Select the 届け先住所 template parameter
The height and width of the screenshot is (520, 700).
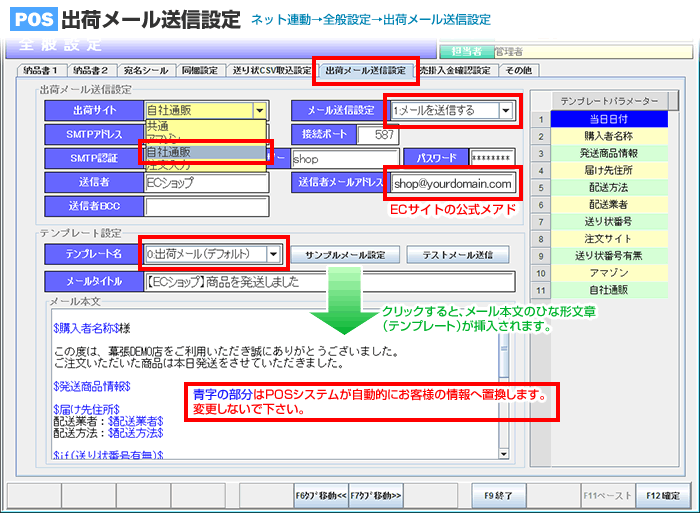click(x=609, y=171)
